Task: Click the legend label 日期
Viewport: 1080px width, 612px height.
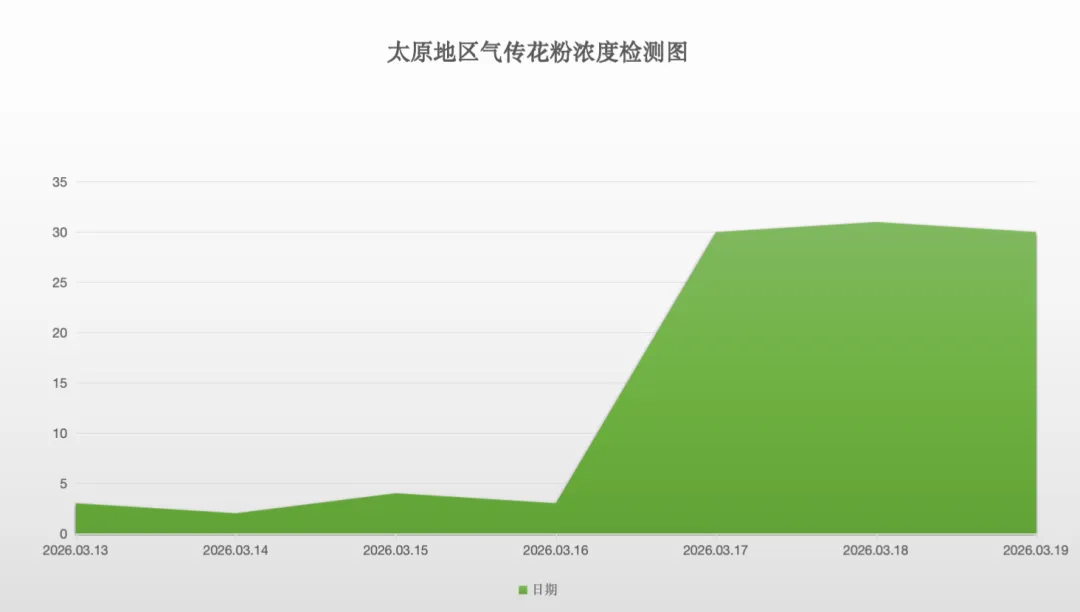Action: click(545, 590)
